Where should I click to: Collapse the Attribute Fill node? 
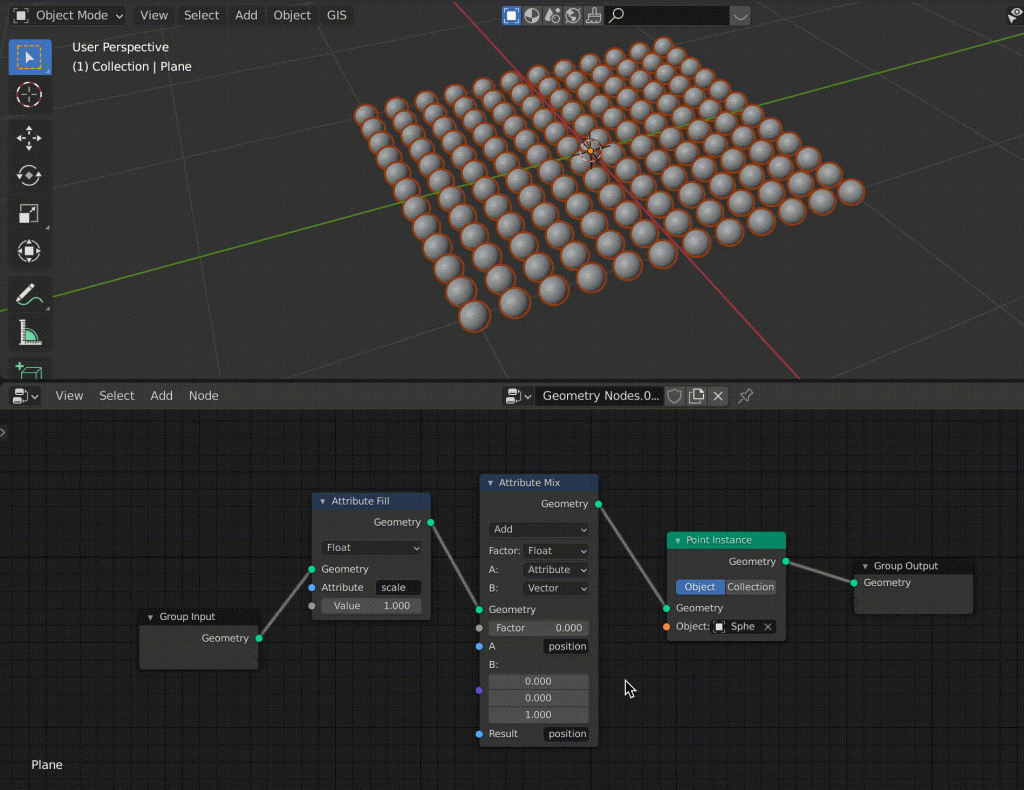click(323, 501)
